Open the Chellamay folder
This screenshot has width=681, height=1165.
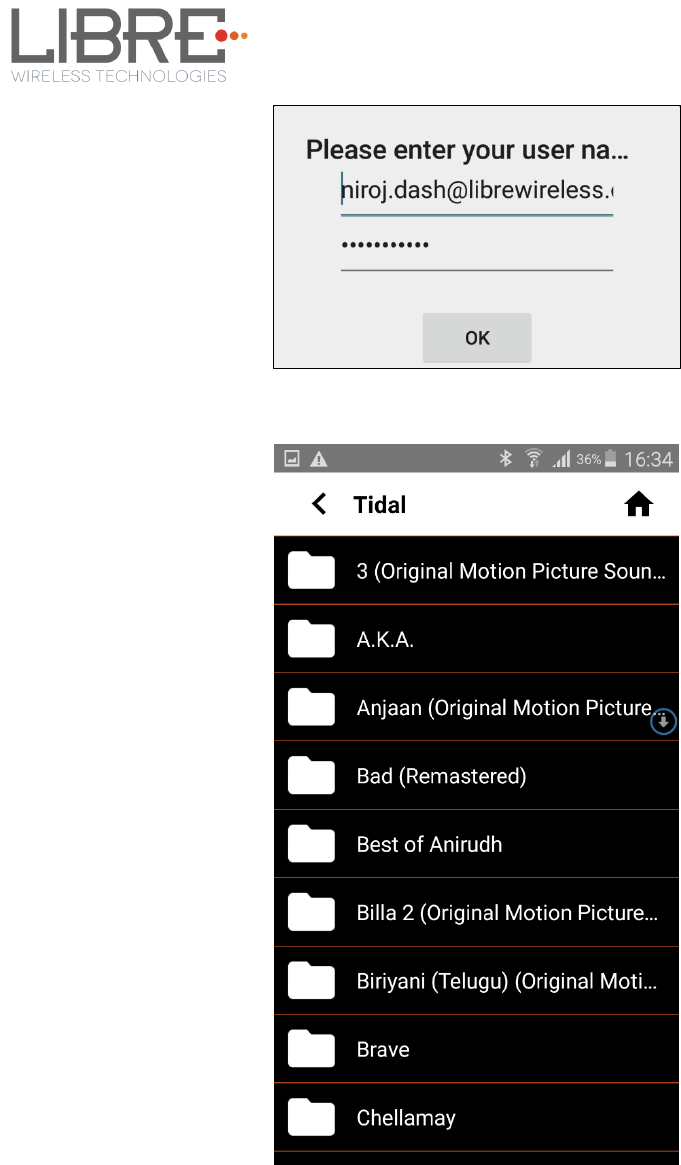coord(476,1117)
